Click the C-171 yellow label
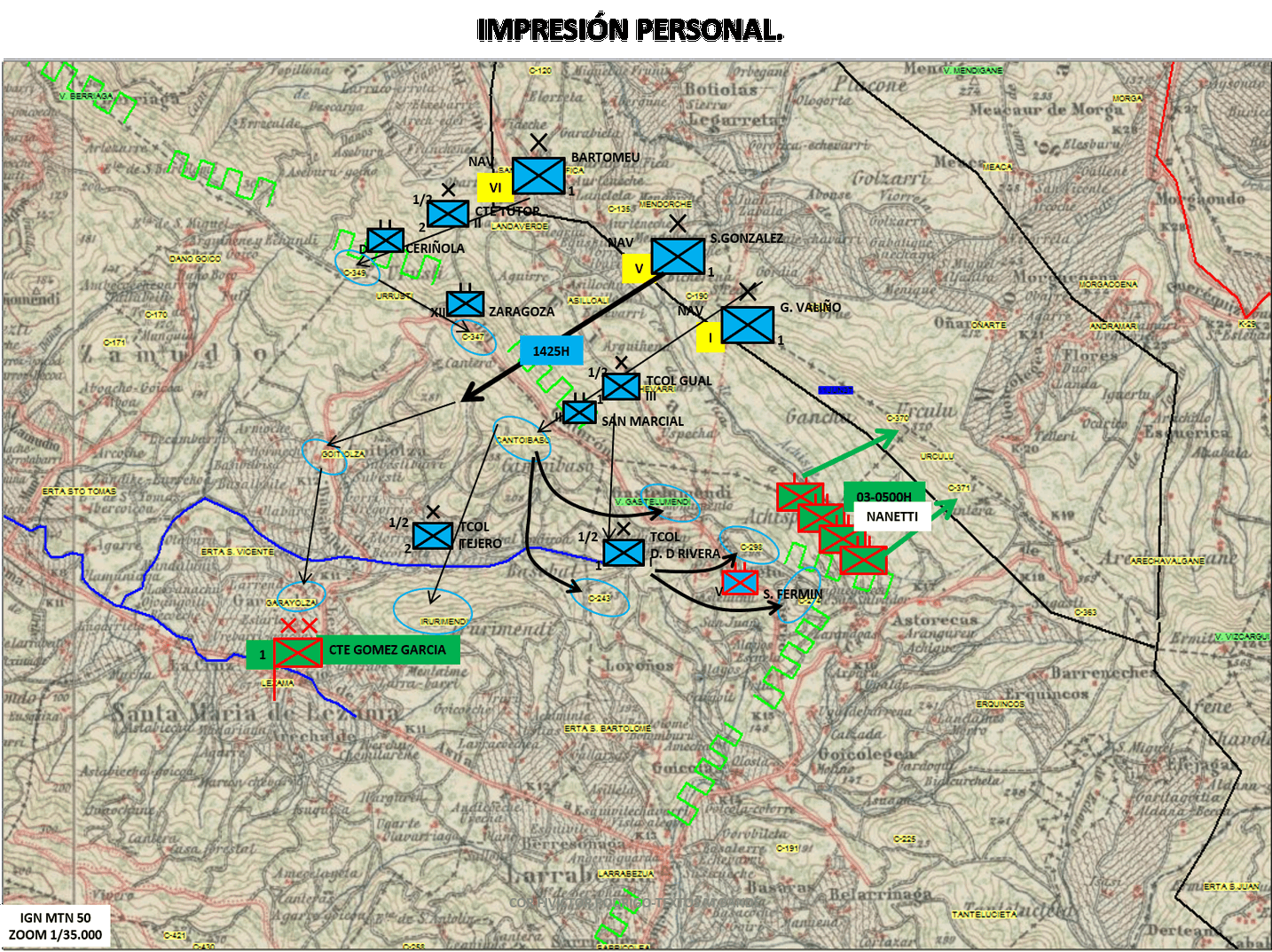 tap(114, 342)
